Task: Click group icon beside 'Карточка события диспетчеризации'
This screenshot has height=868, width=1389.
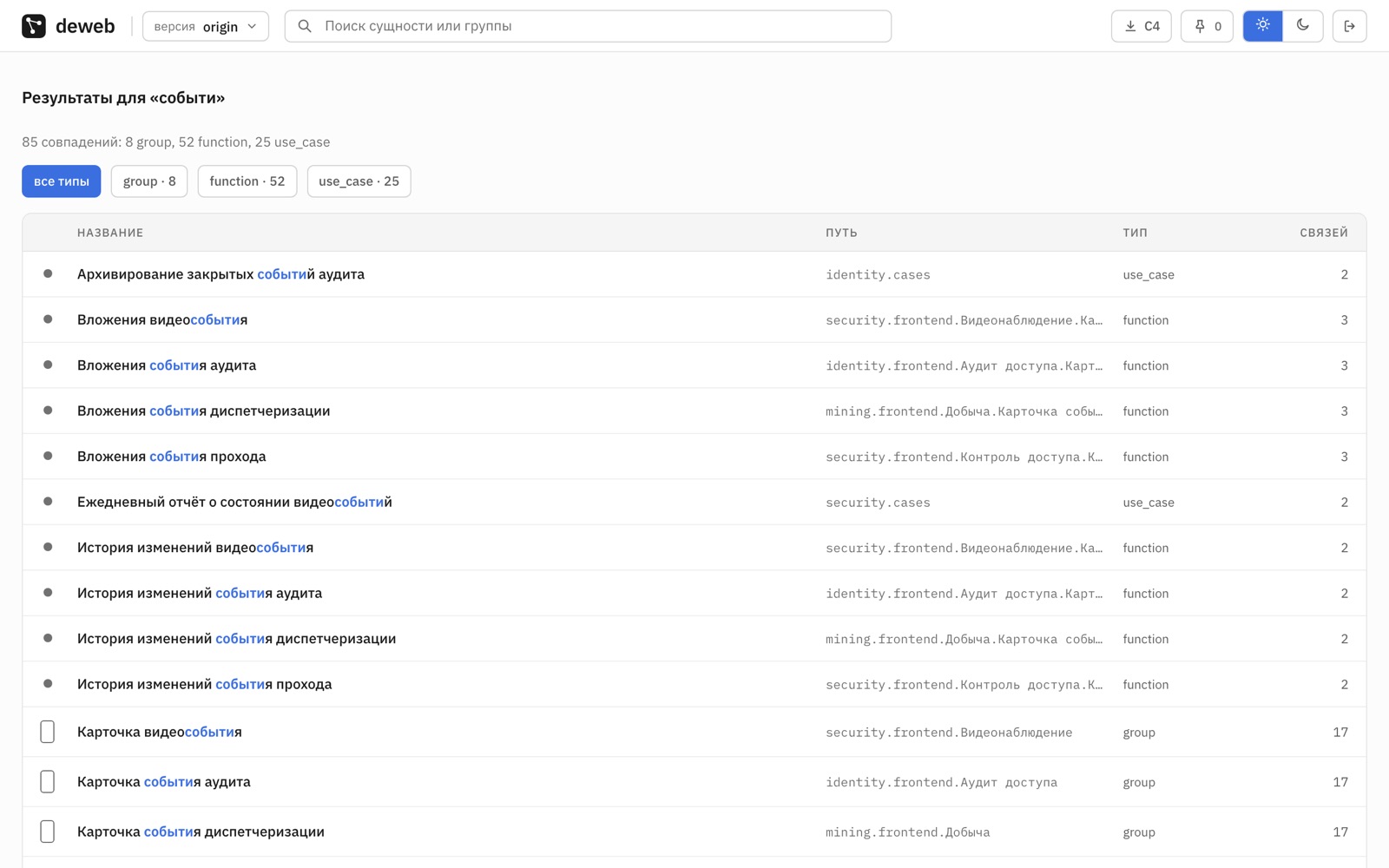Action: pyautogui.click(x=48, y=832)
